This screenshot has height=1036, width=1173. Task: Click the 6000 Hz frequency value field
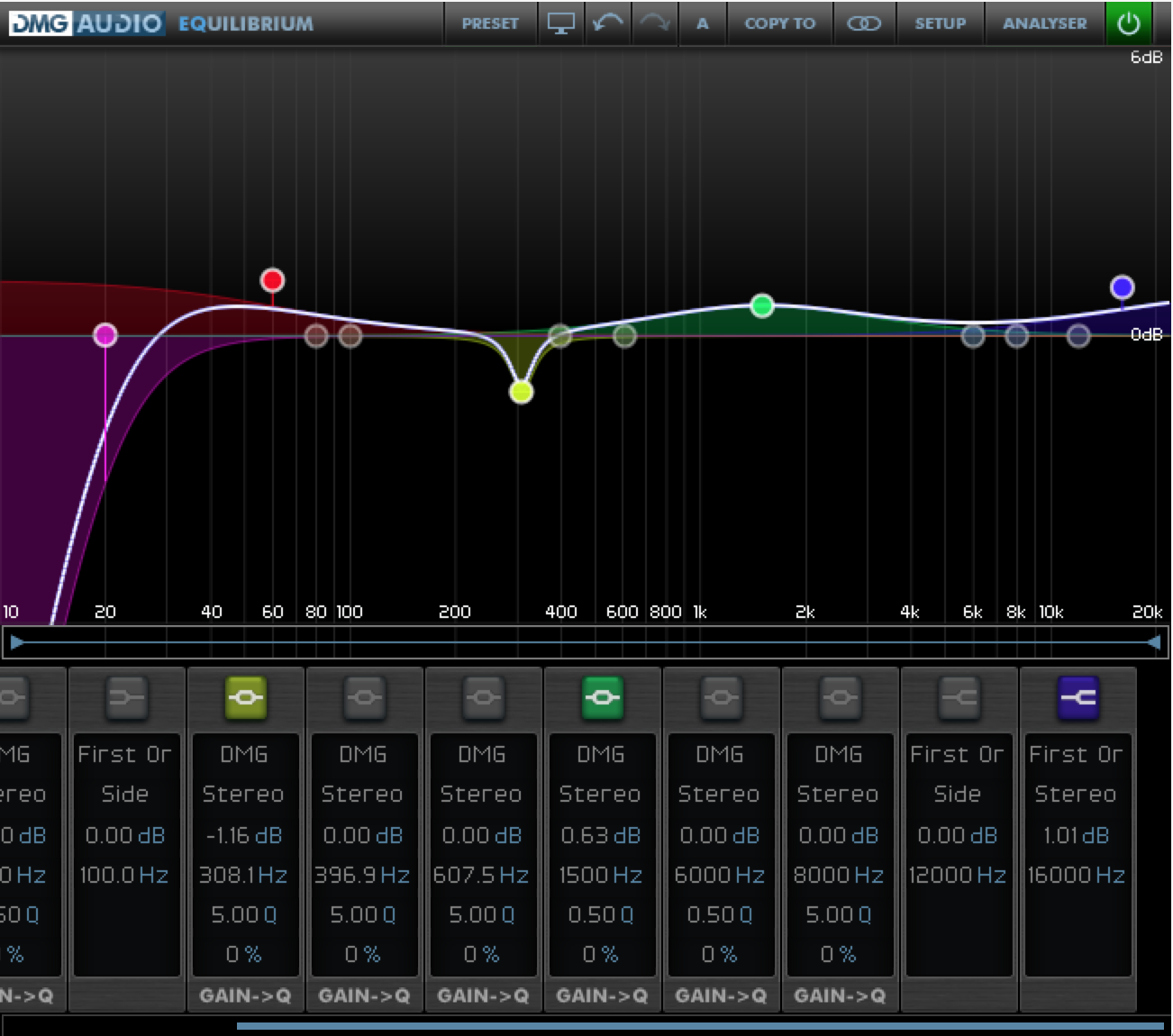click(720, 875)
